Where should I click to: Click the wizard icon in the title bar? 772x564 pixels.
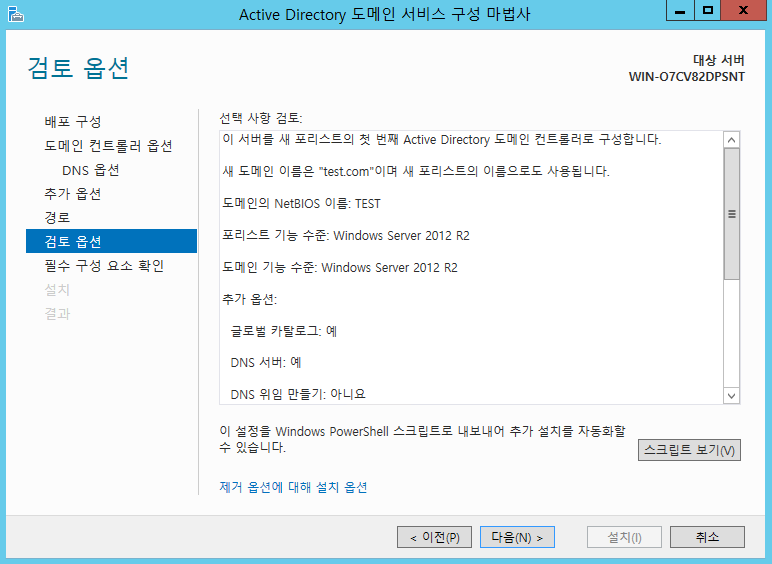pyautogui.click(x=14, y=14)
